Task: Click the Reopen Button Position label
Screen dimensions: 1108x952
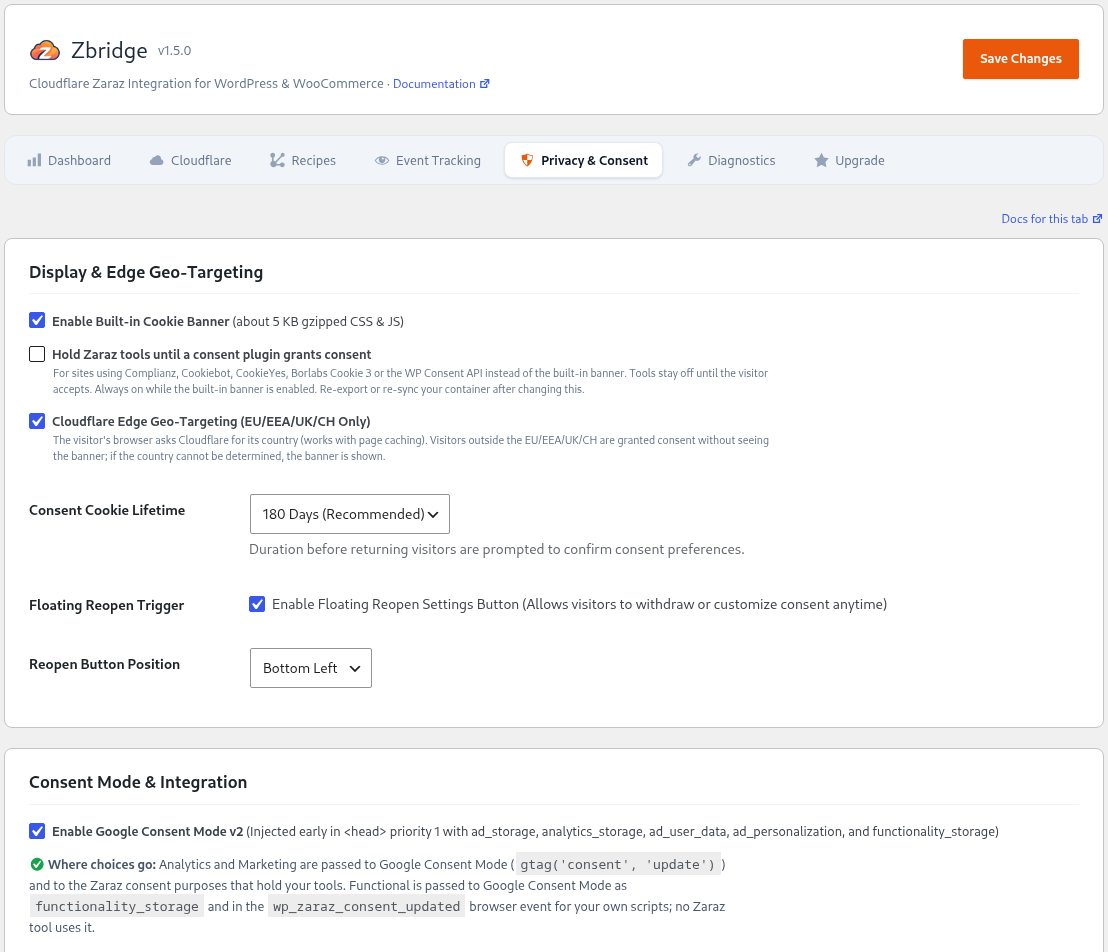Action: (x=105, y=664)
